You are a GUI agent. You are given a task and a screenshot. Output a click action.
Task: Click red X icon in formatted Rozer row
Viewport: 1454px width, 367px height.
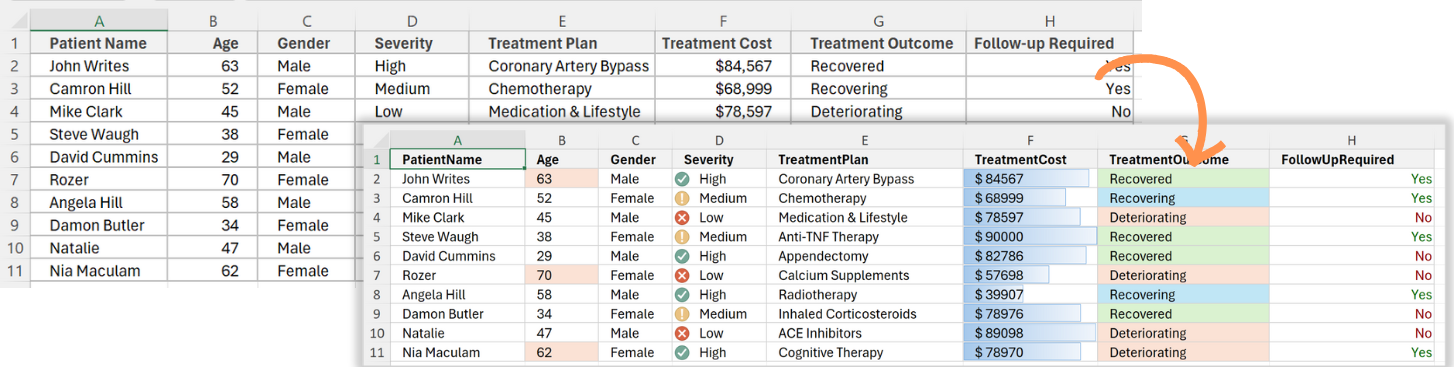tap(682, 275)
